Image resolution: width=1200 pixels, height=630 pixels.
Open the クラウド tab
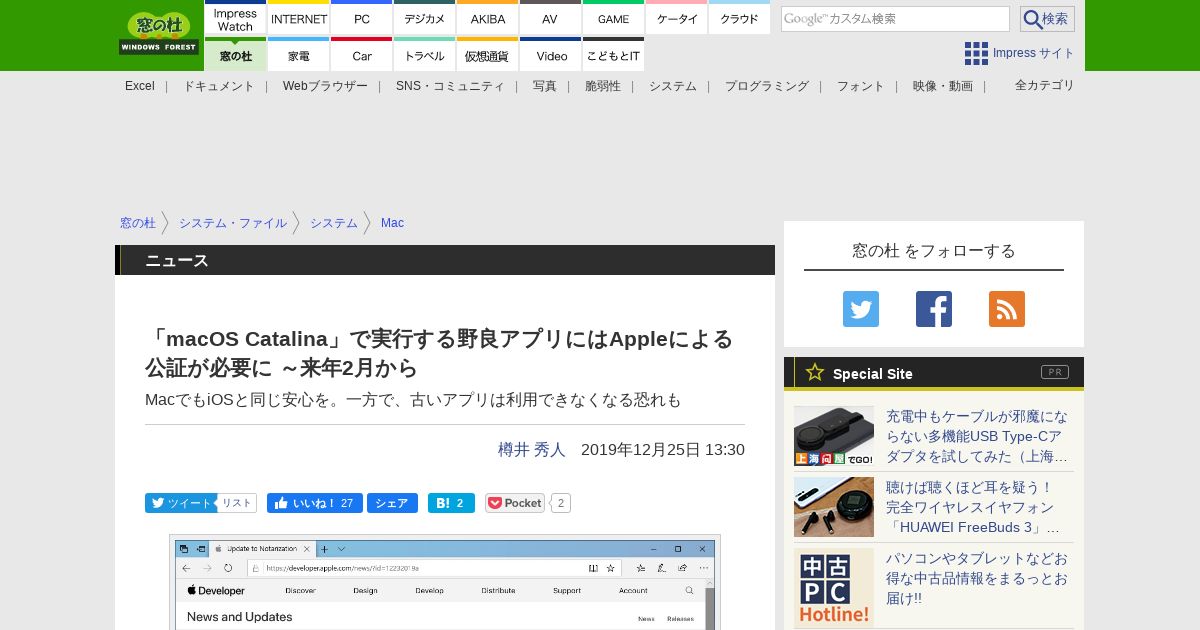[x=740, y=18]
